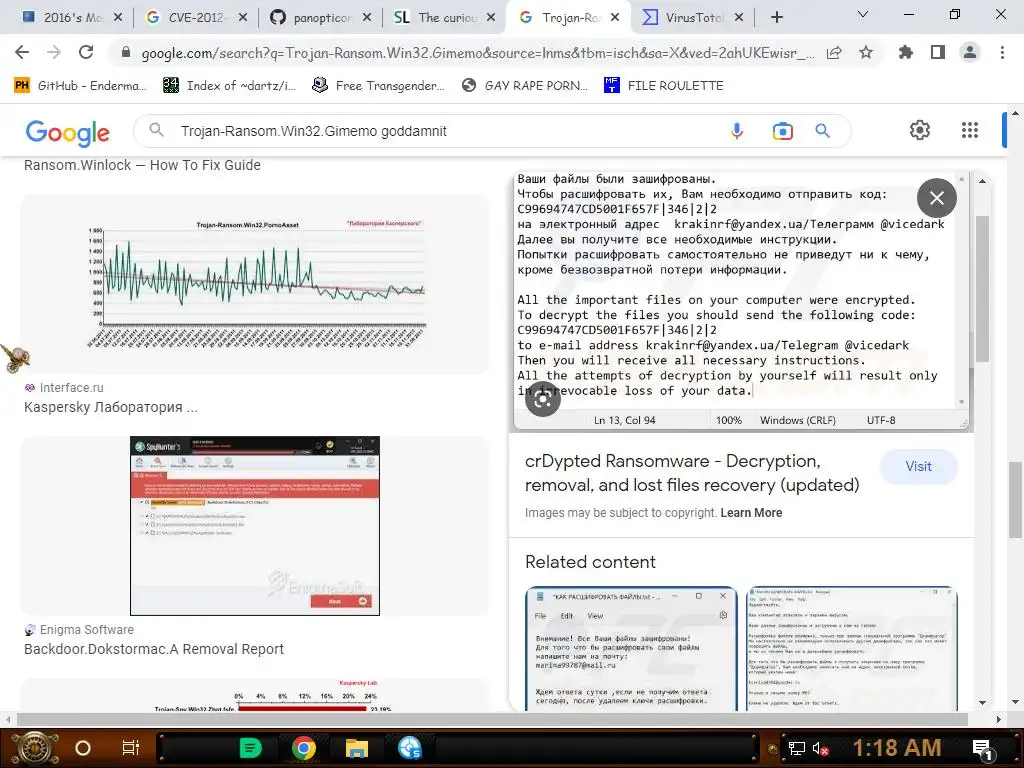
Task: Open the browser extensions puzzle icon
Action: tap(905, 52)
